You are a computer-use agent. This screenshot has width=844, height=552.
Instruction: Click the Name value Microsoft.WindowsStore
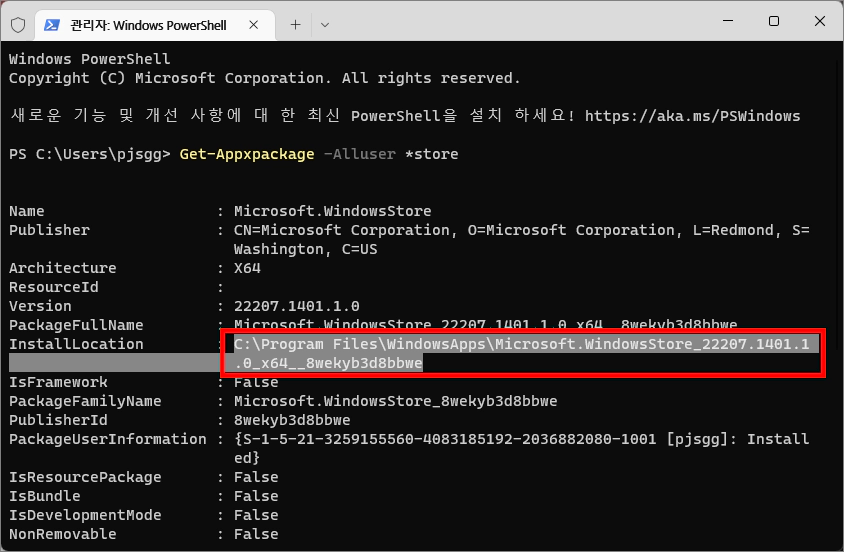(332, 211)
